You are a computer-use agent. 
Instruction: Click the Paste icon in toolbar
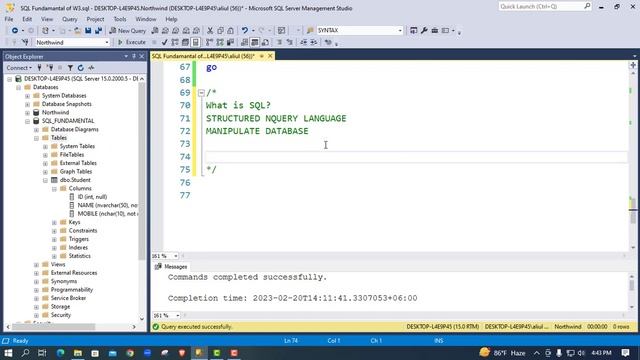230,31
